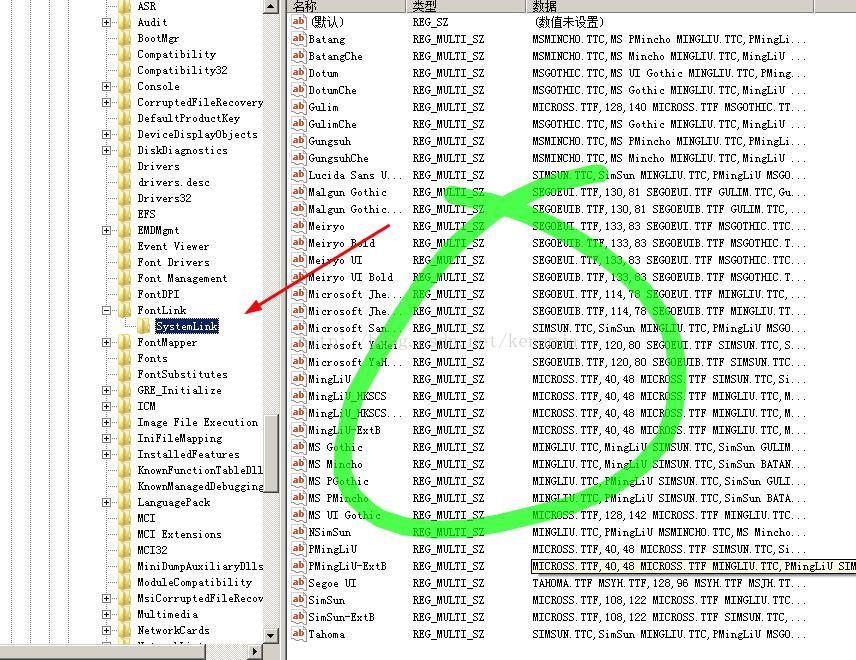This screenshot has height=660, width=856.
Task: Click the tree pane scroll right arrow
Action: 254,651
